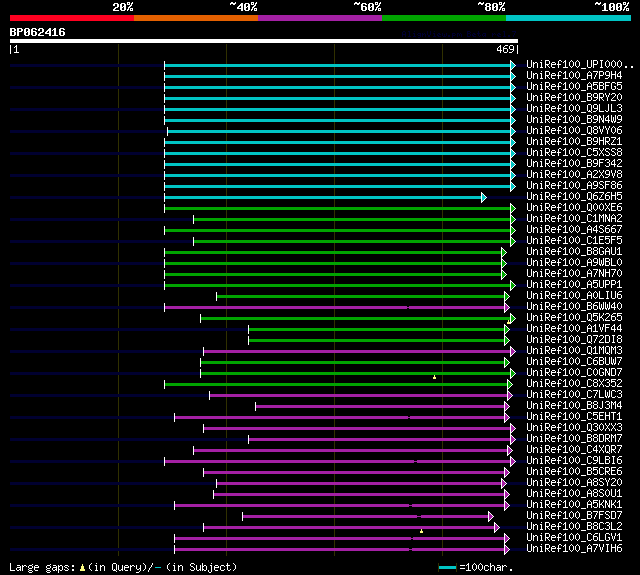
Task: Select the UniRef100_B8GAU1 label
Action: 574,252
